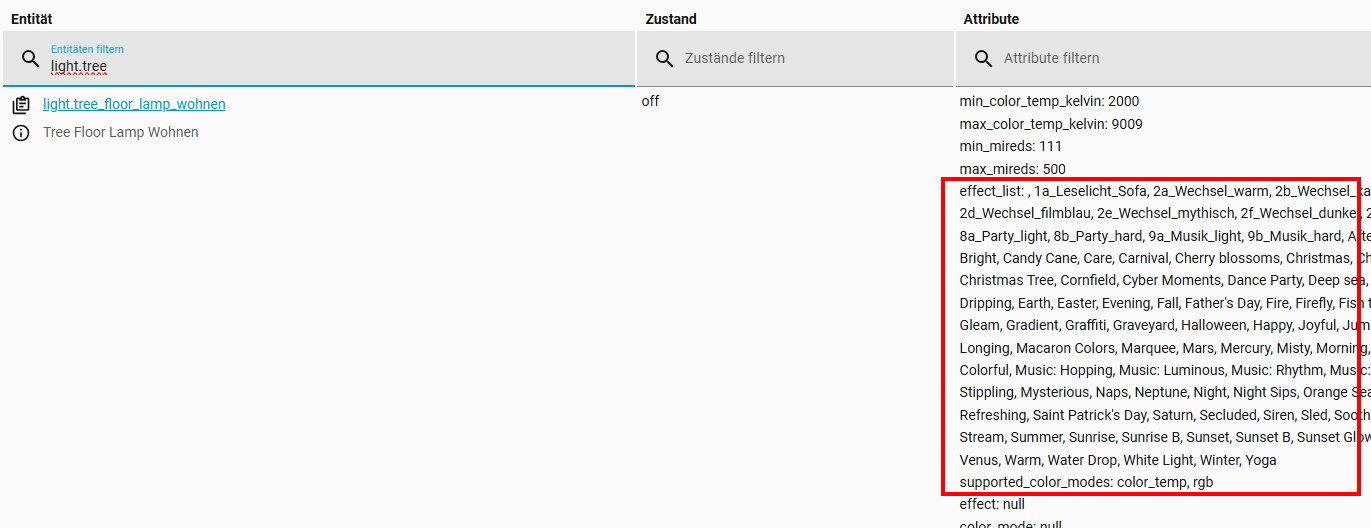Click the Tree Floor Lamp Wohnen name
Viewport: 1371px width, 528px height.
tap(120, 132)
